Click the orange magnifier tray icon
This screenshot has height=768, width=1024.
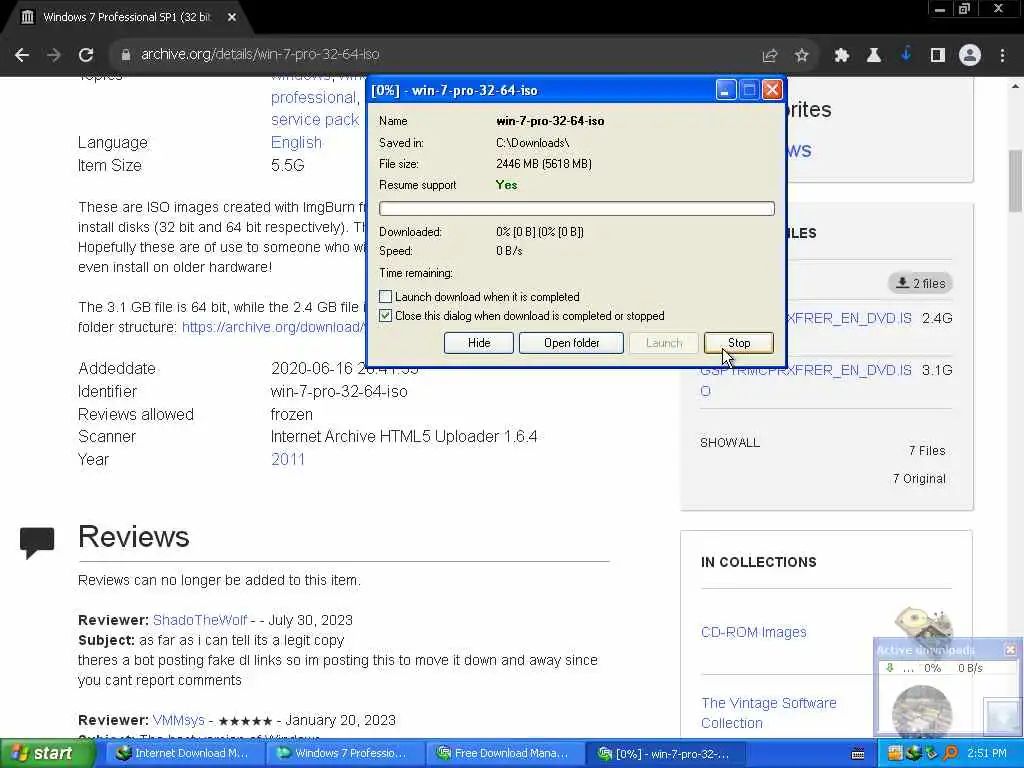pyautogui.click(x=950, y=754)
